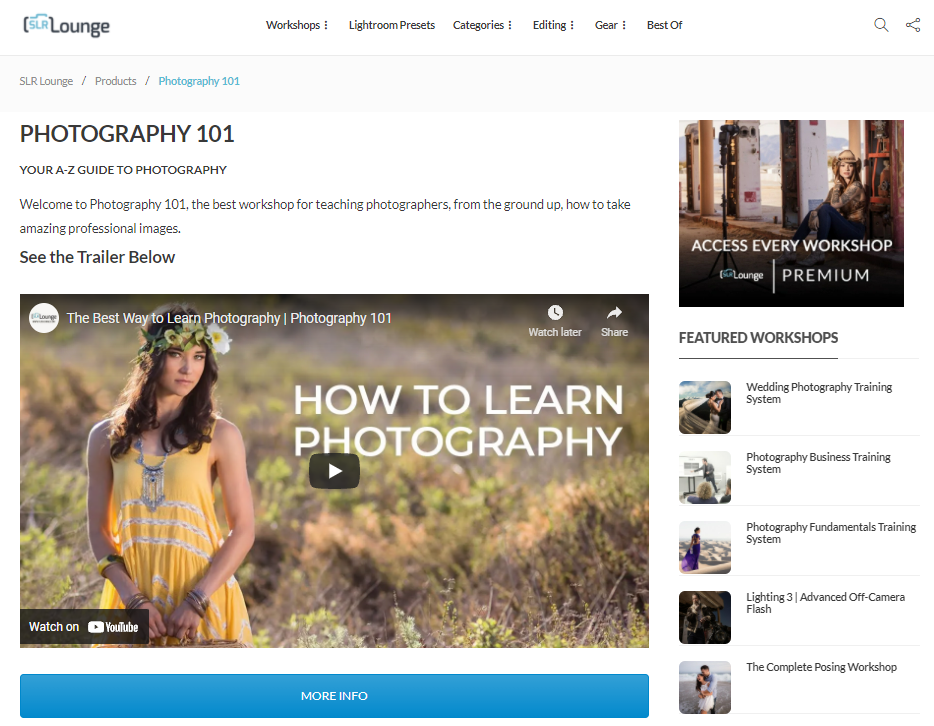This screenshot has width=934, height=726.
Task: Go to SLR Lounge logo home
Action: pos(66,25)
